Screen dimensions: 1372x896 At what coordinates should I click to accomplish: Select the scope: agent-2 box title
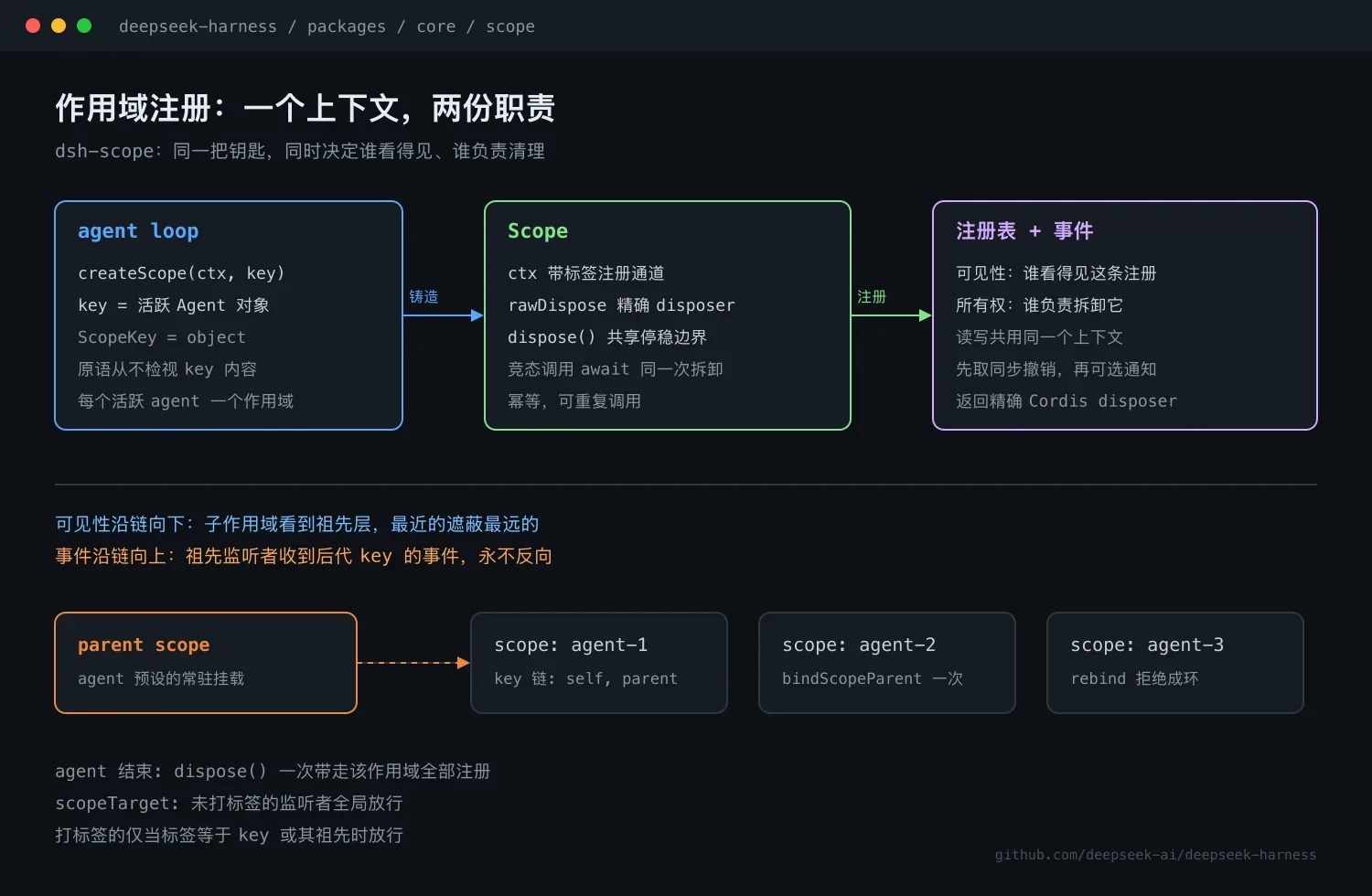click(x=859, y=645)
